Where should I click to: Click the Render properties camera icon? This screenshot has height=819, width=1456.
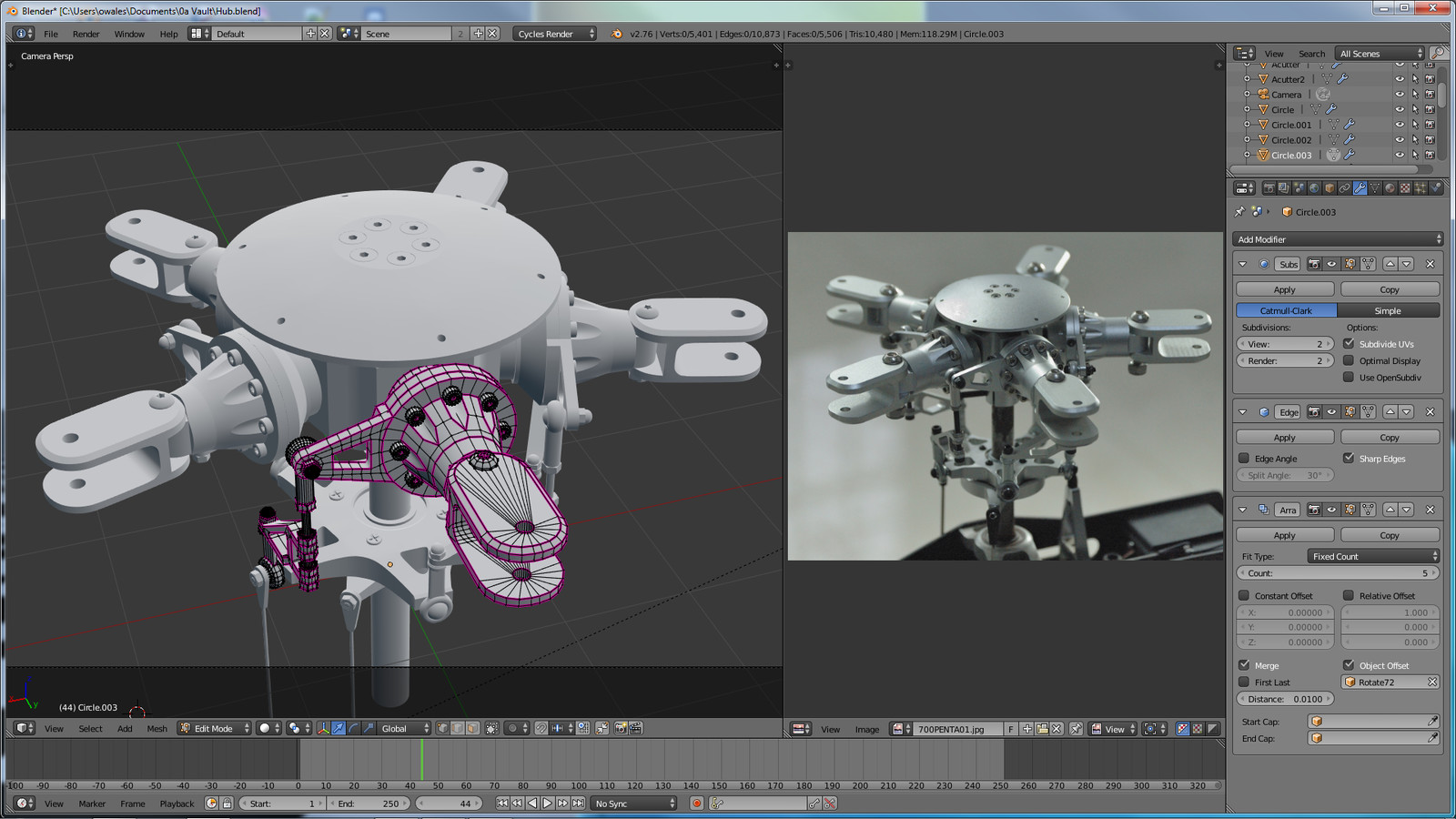pos(1269,188)
